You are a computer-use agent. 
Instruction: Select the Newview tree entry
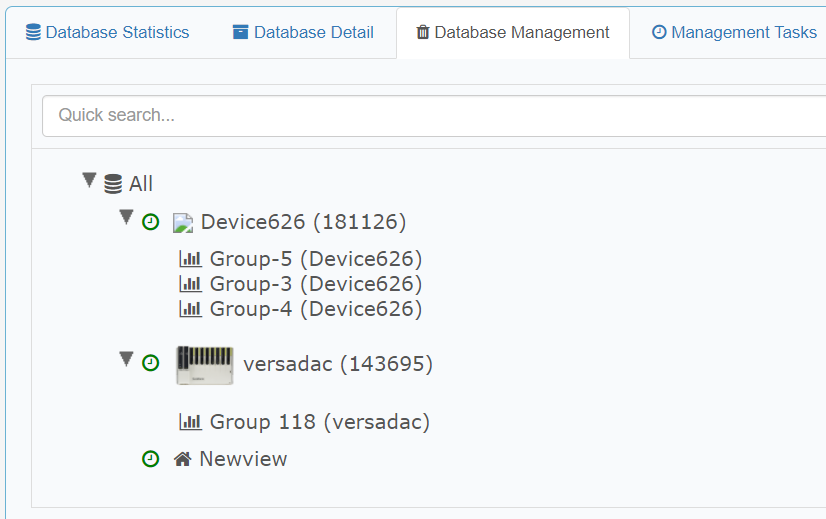click(x=231, y=459)
